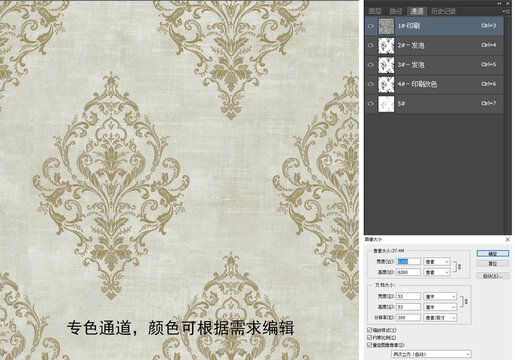Switch to the 路径 tab
This screenshot has width=515, height=360.
pos(396,12)
